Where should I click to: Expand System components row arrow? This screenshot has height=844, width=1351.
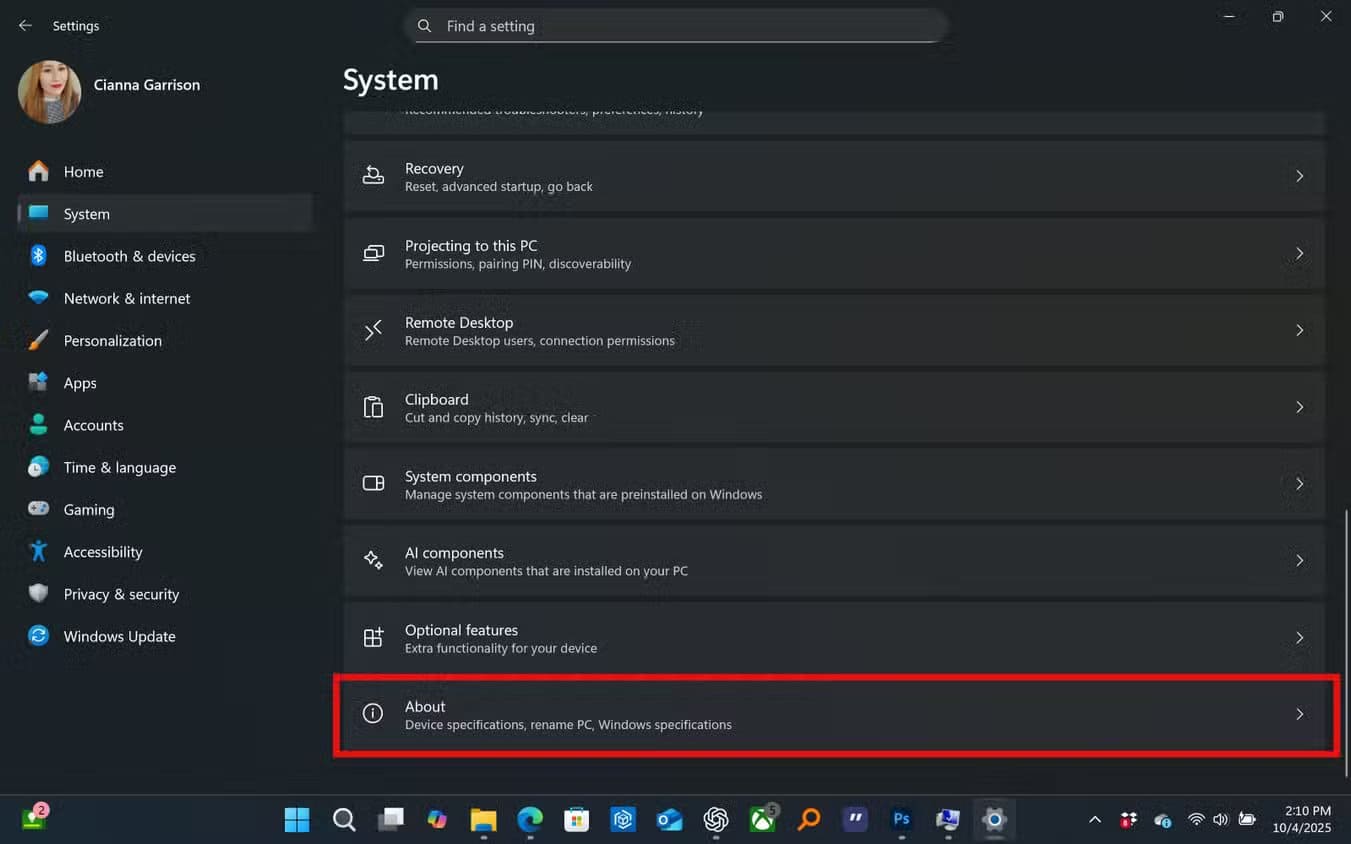[x=1299, y=484]
